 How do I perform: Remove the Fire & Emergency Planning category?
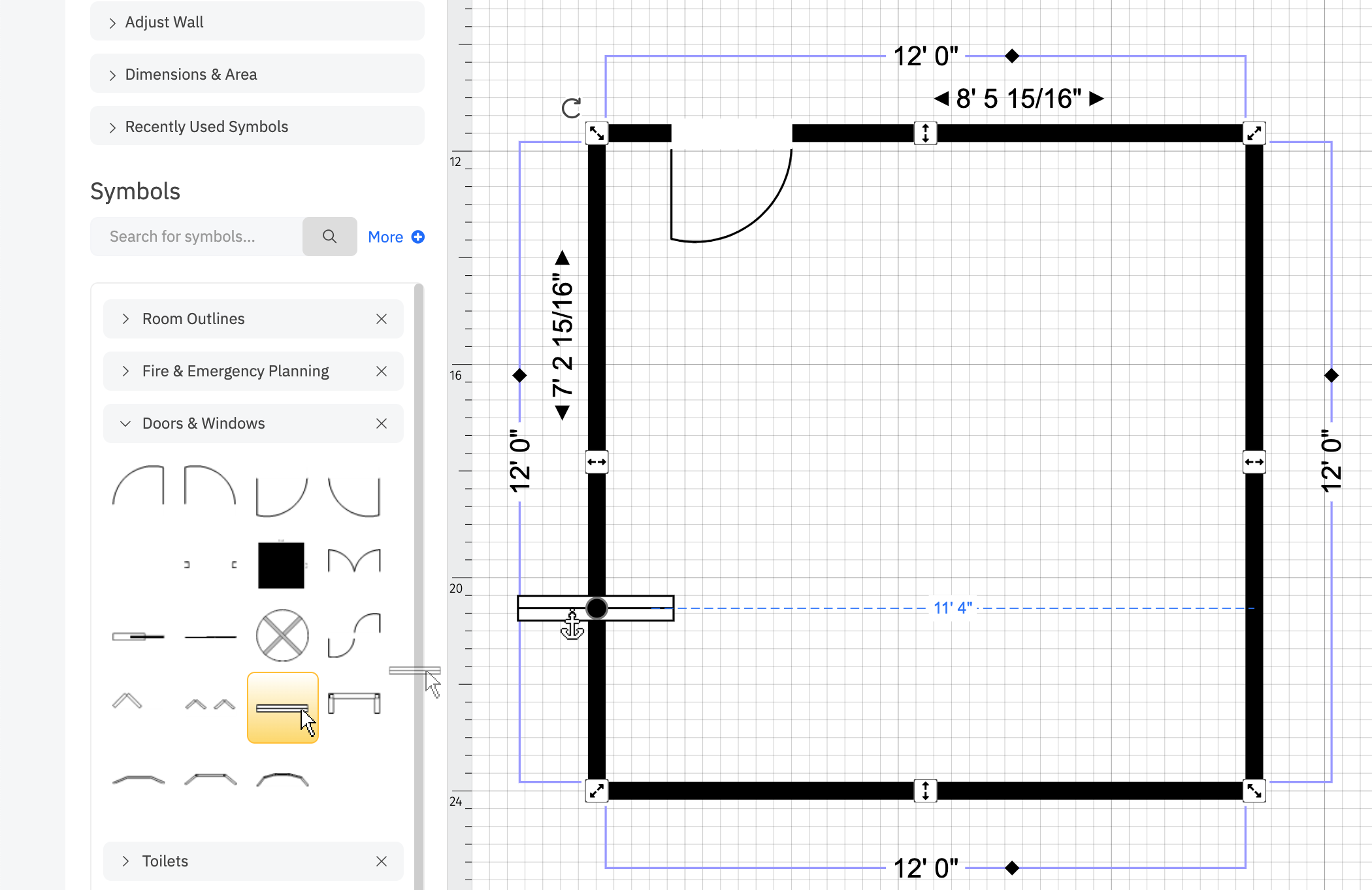(x=382, y=371)
